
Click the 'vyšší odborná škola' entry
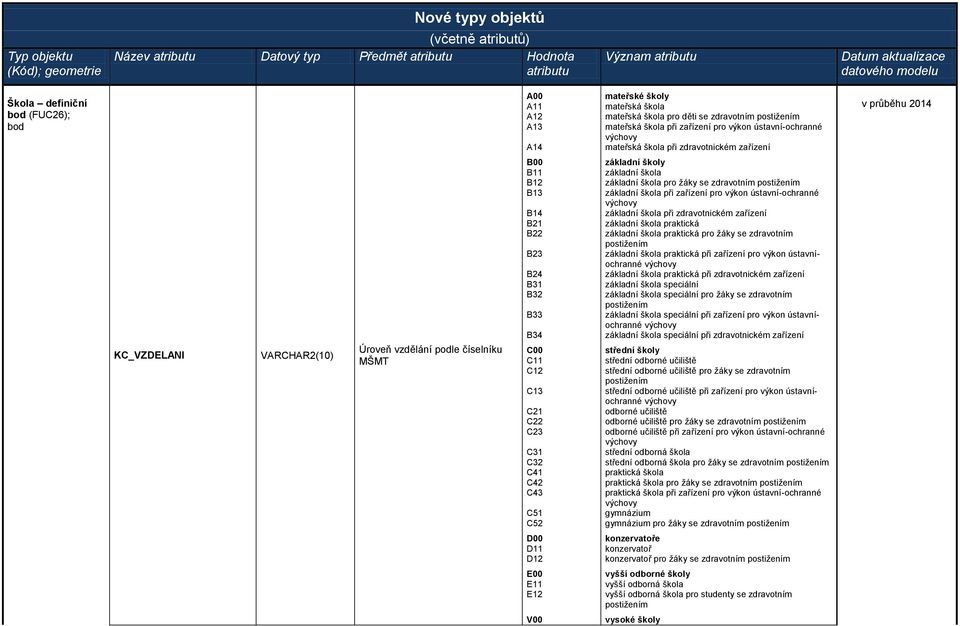[644, 584]
